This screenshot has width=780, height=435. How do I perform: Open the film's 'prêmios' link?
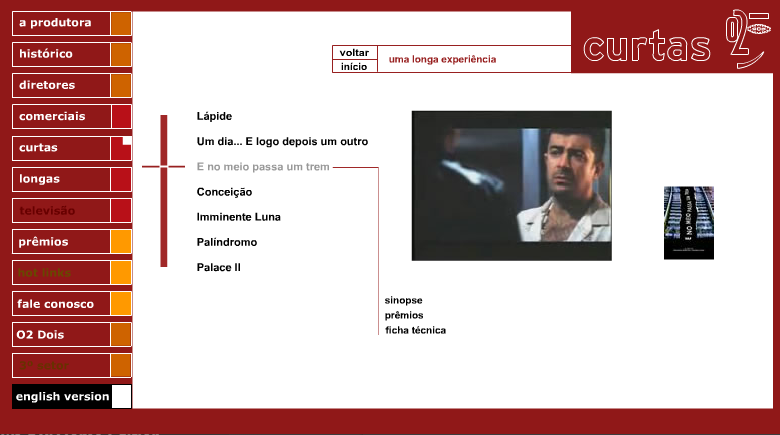[x=404, y=315]
